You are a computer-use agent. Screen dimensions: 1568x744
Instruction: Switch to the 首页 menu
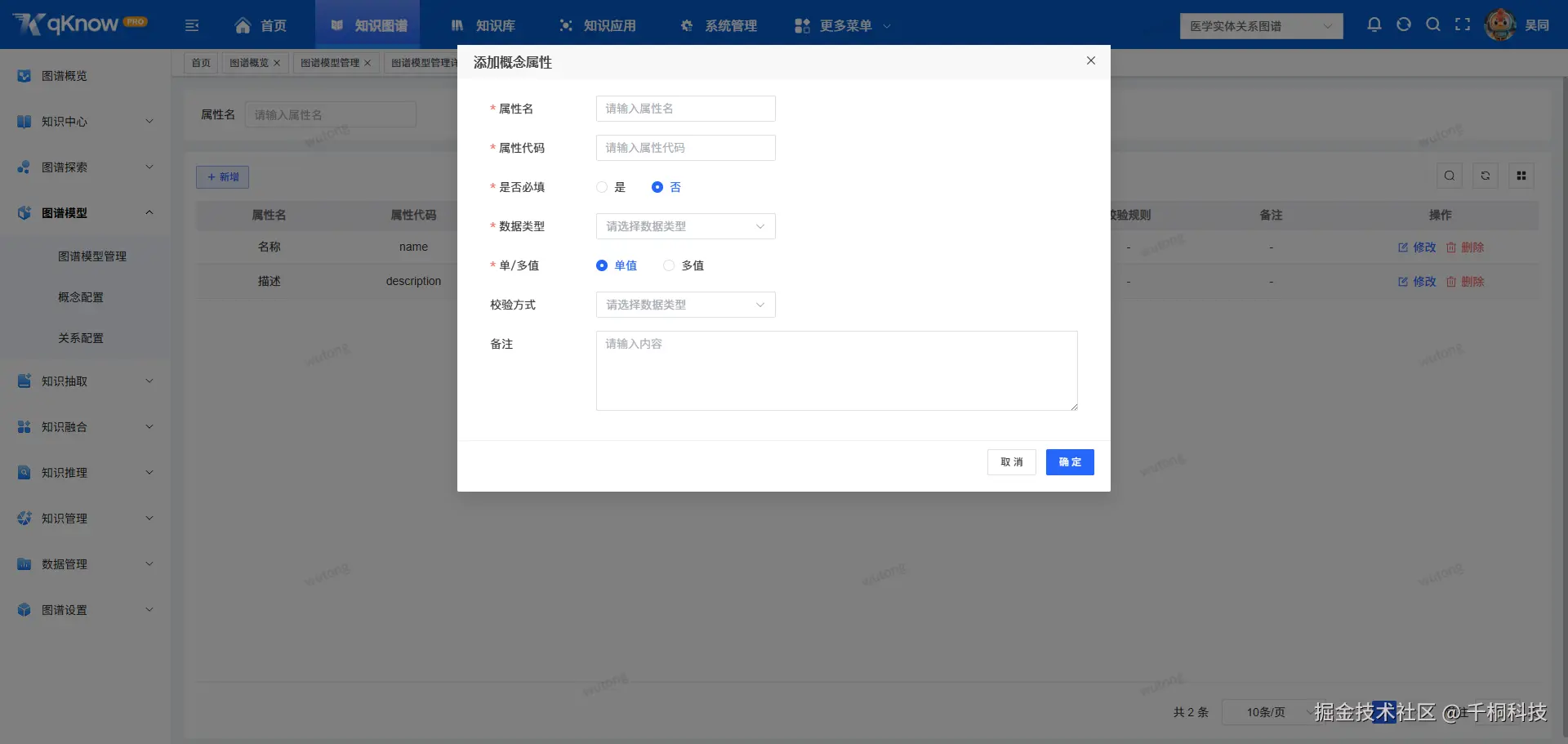pos(260,25)
